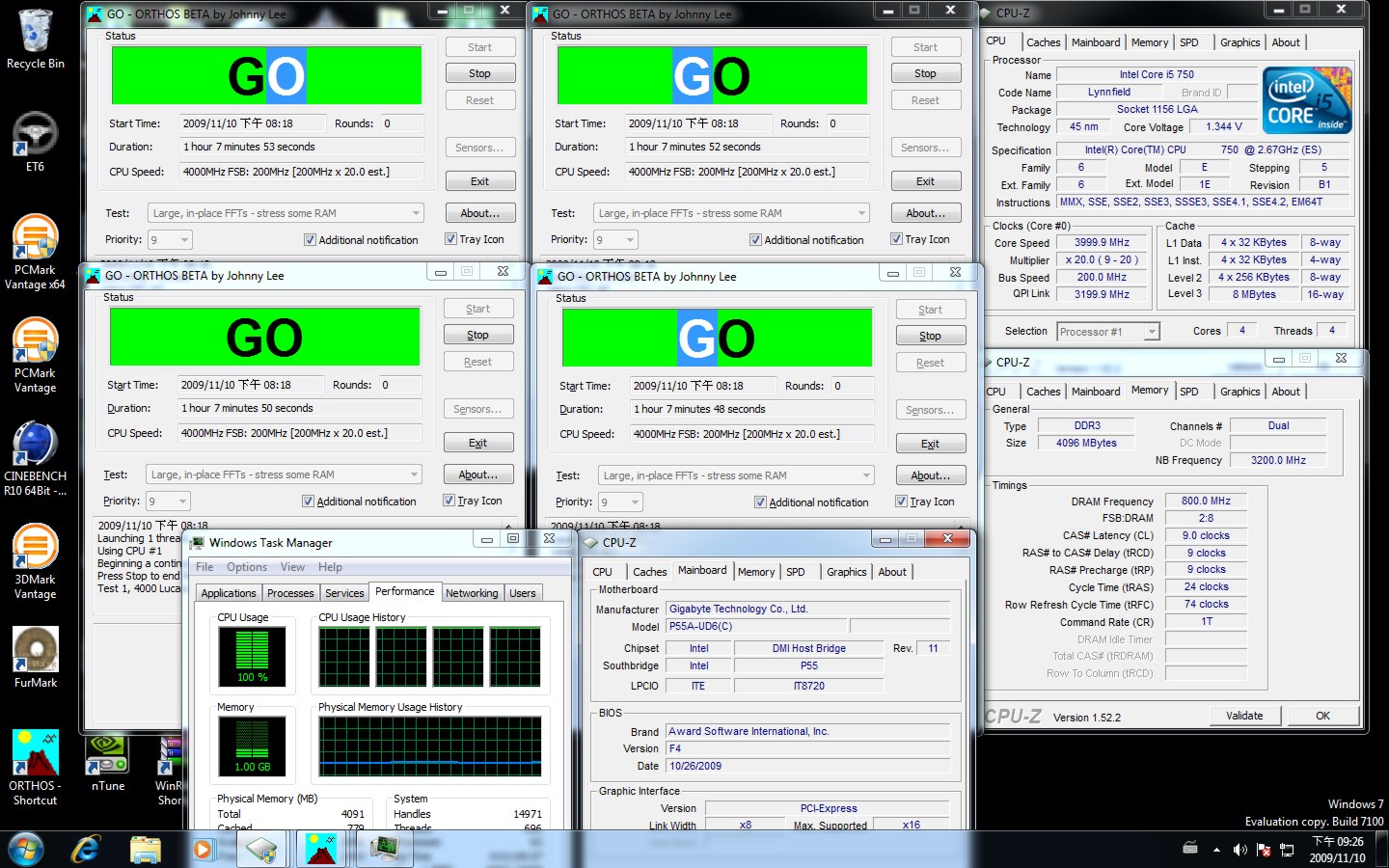Screen dimensions: 1389x868
Task: Click the Start Time field showing 08:18 in top-left ORTHOS
Action: point(254,123)
